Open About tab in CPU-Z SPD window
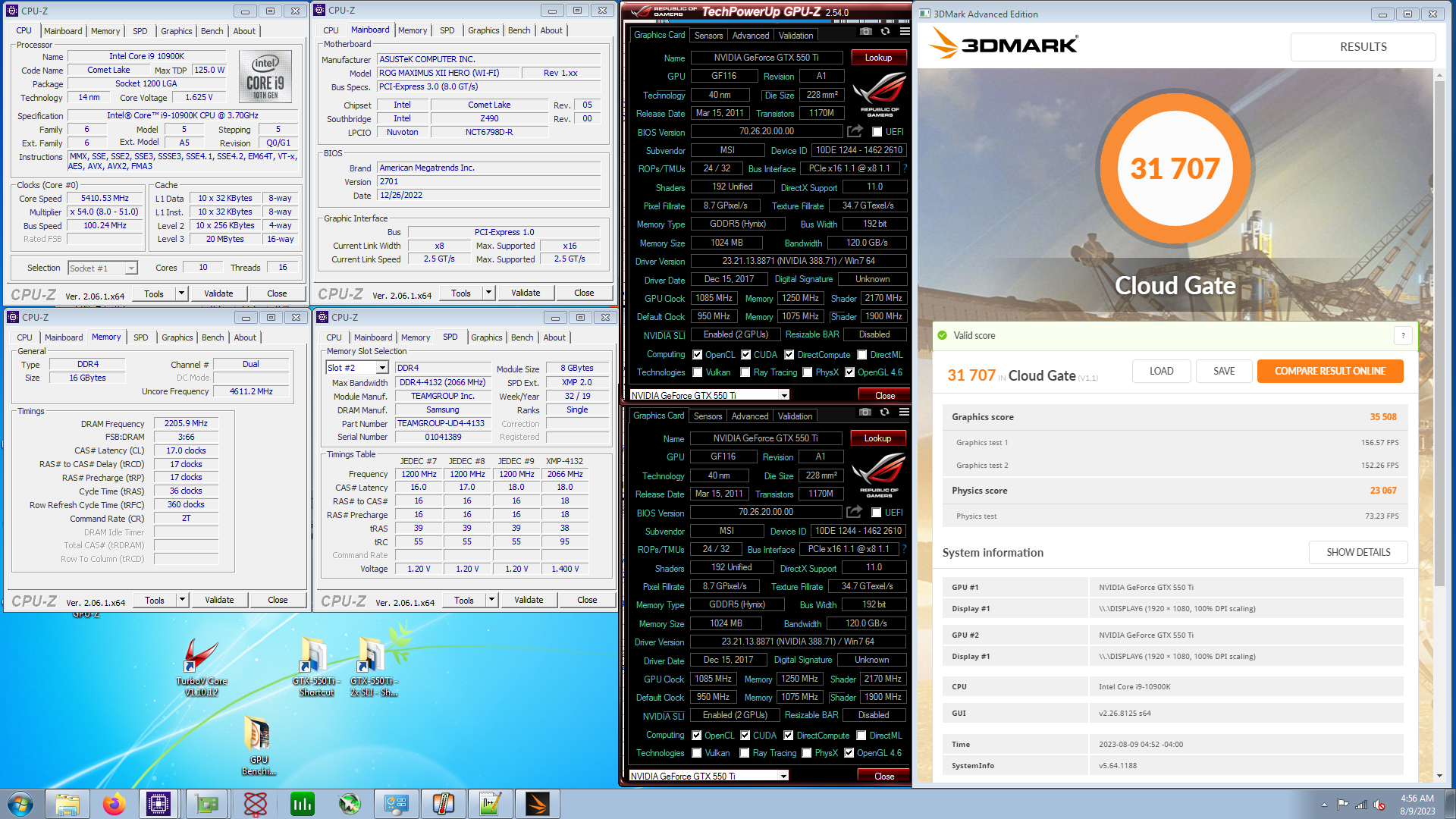Image resolution: width=1456 pixels, height=819 pixels. coord(554,337)
